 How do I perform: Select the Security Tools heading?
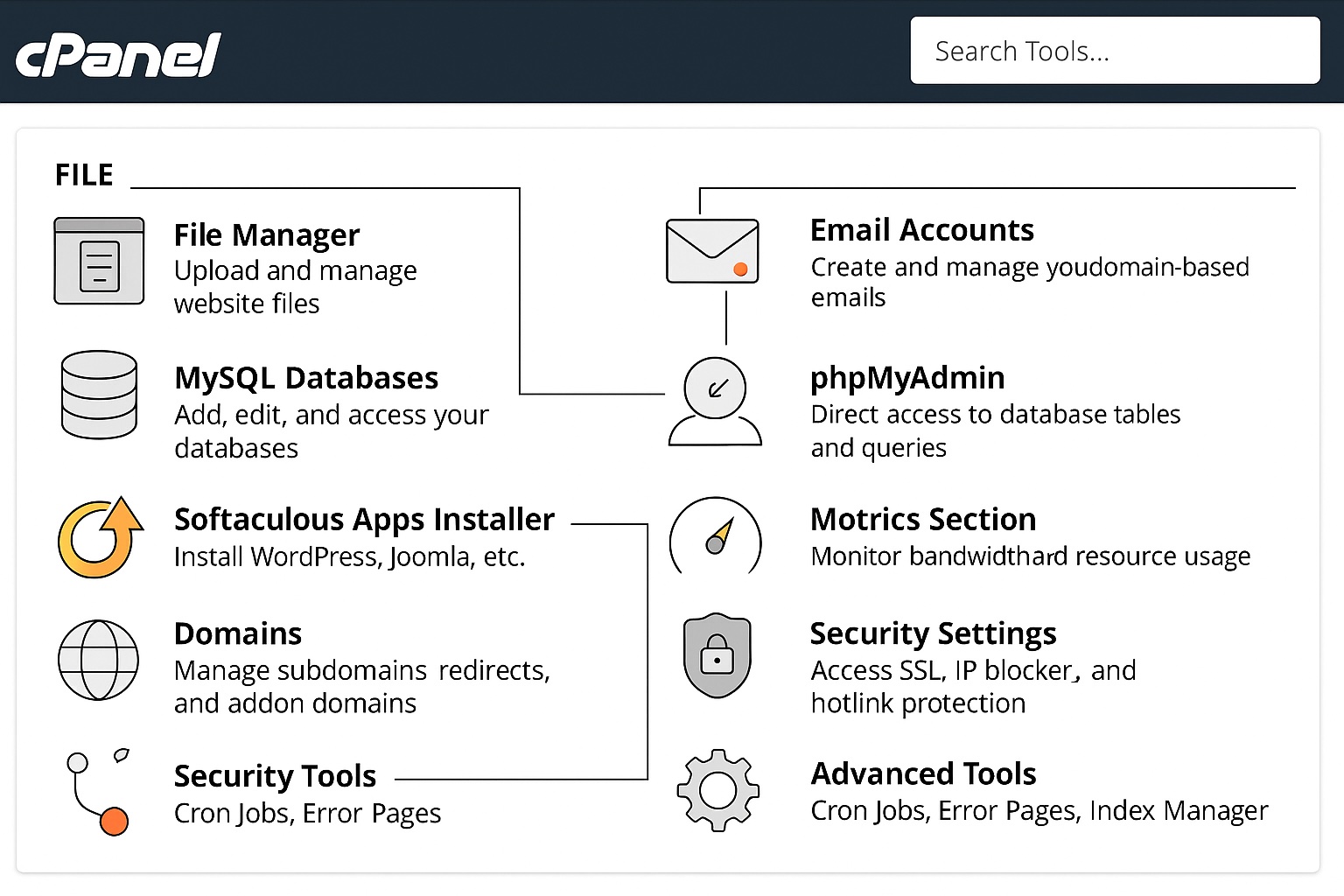[275, 776]
